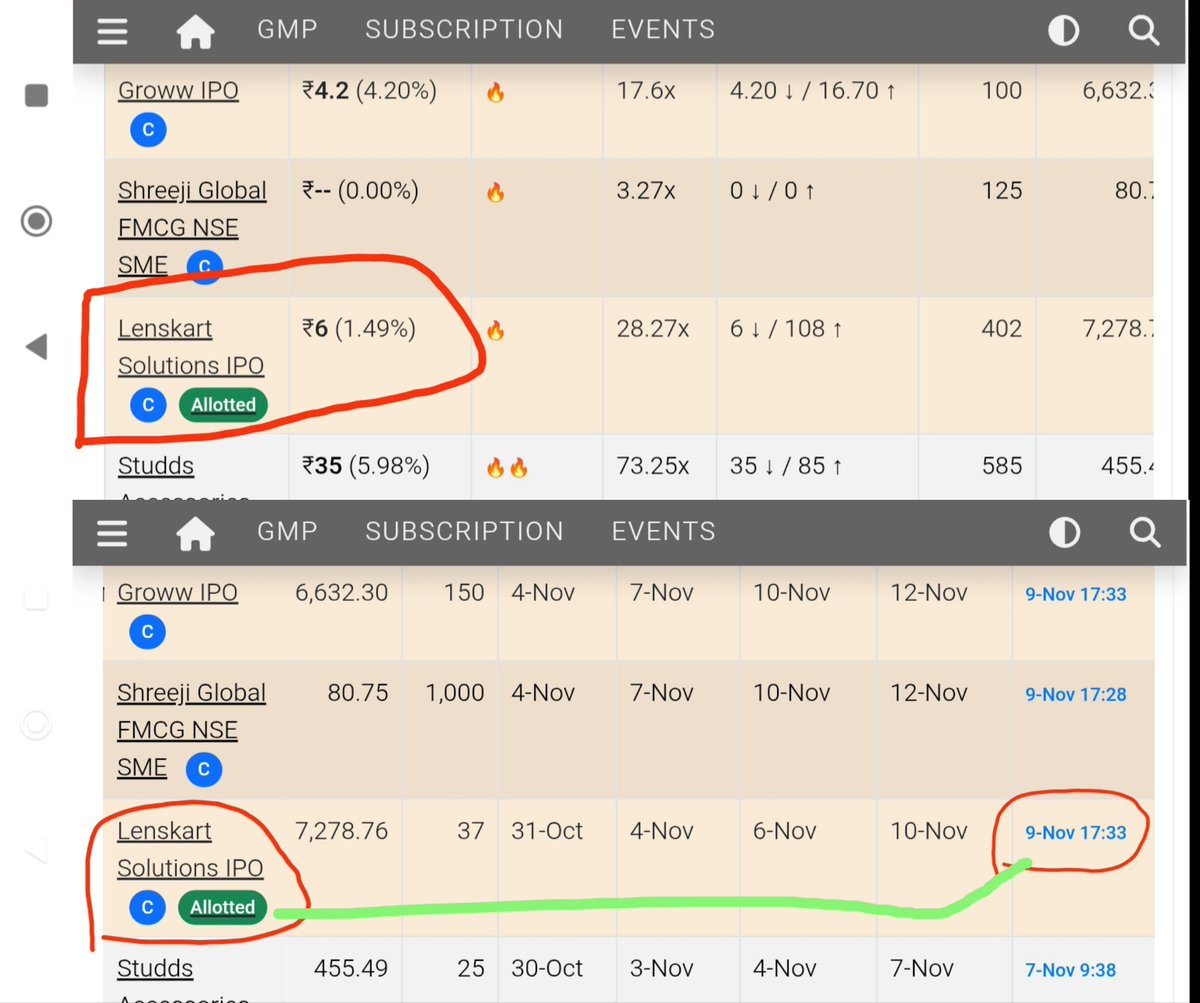The image size is (1200, 1003).
Task: Click the C badge beside SME in the 80.75 row
Action: coord(204,769)
